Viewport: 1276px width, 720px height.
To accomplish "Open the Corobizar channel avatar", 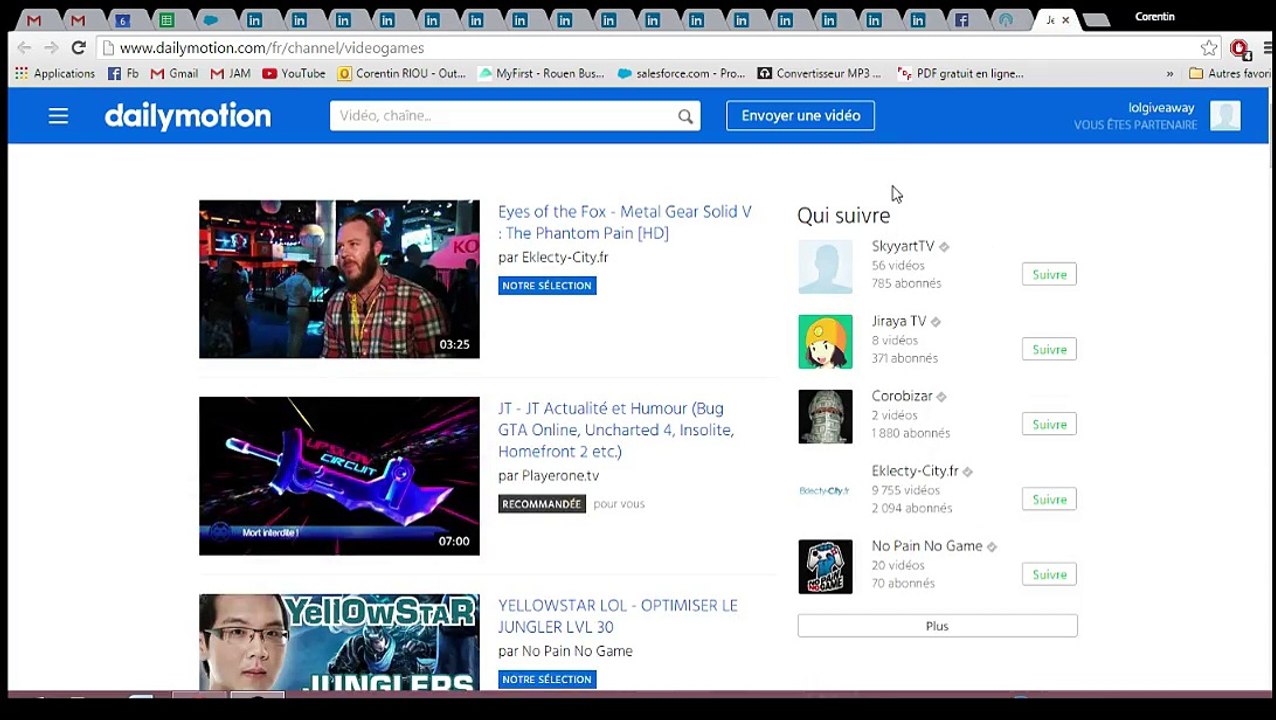I will point(825,417).
